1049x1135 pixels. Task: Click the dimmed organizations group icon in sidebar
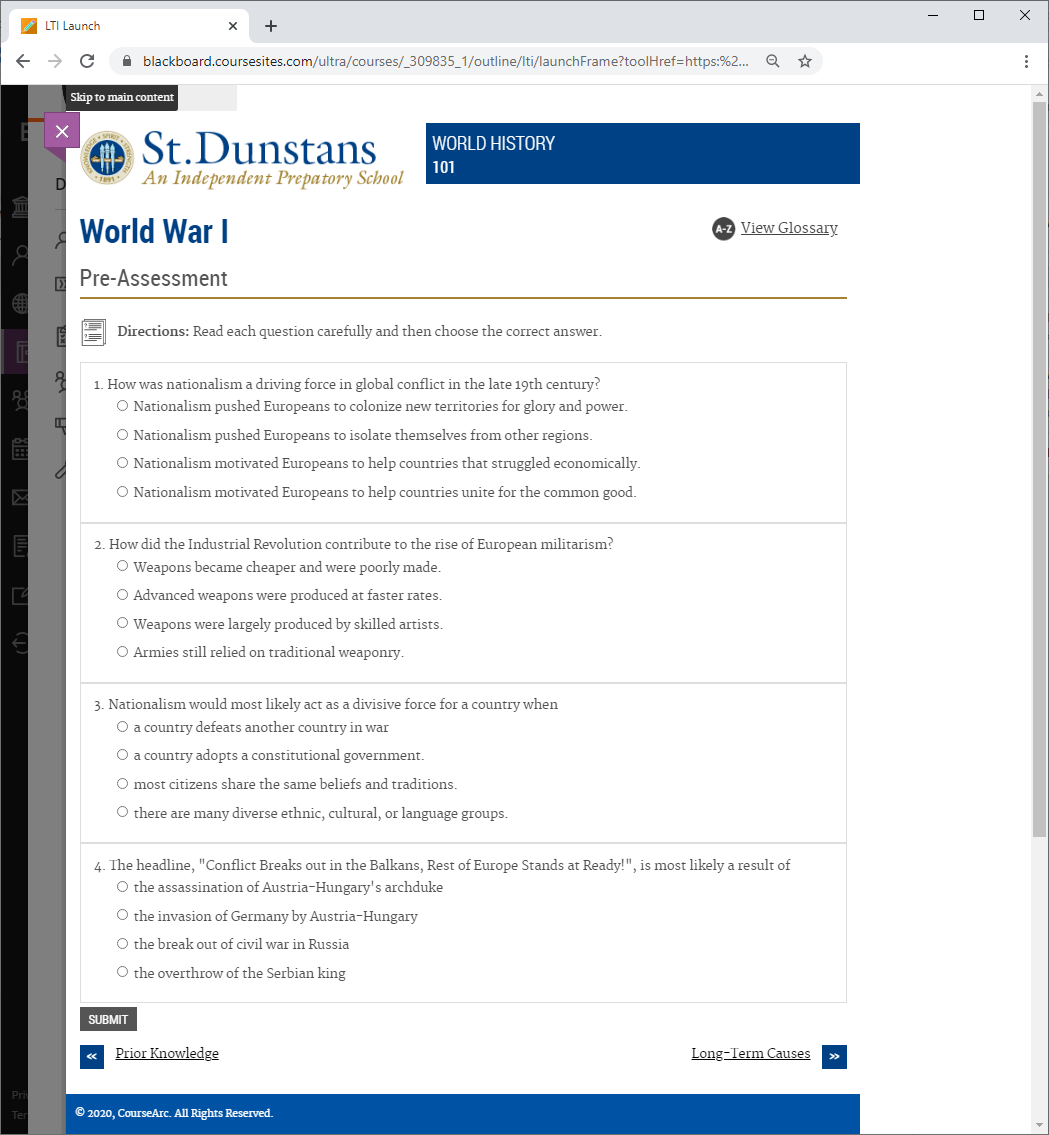tap(20, 400)
